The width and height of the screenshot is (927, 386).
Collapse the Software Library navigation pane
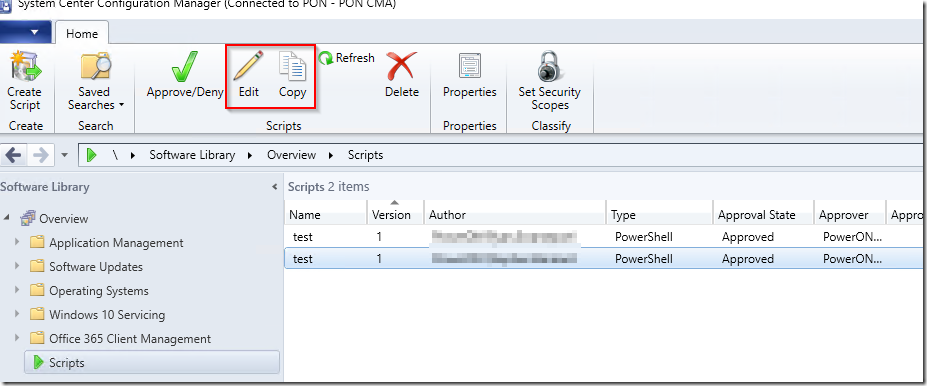pos(274,187)
